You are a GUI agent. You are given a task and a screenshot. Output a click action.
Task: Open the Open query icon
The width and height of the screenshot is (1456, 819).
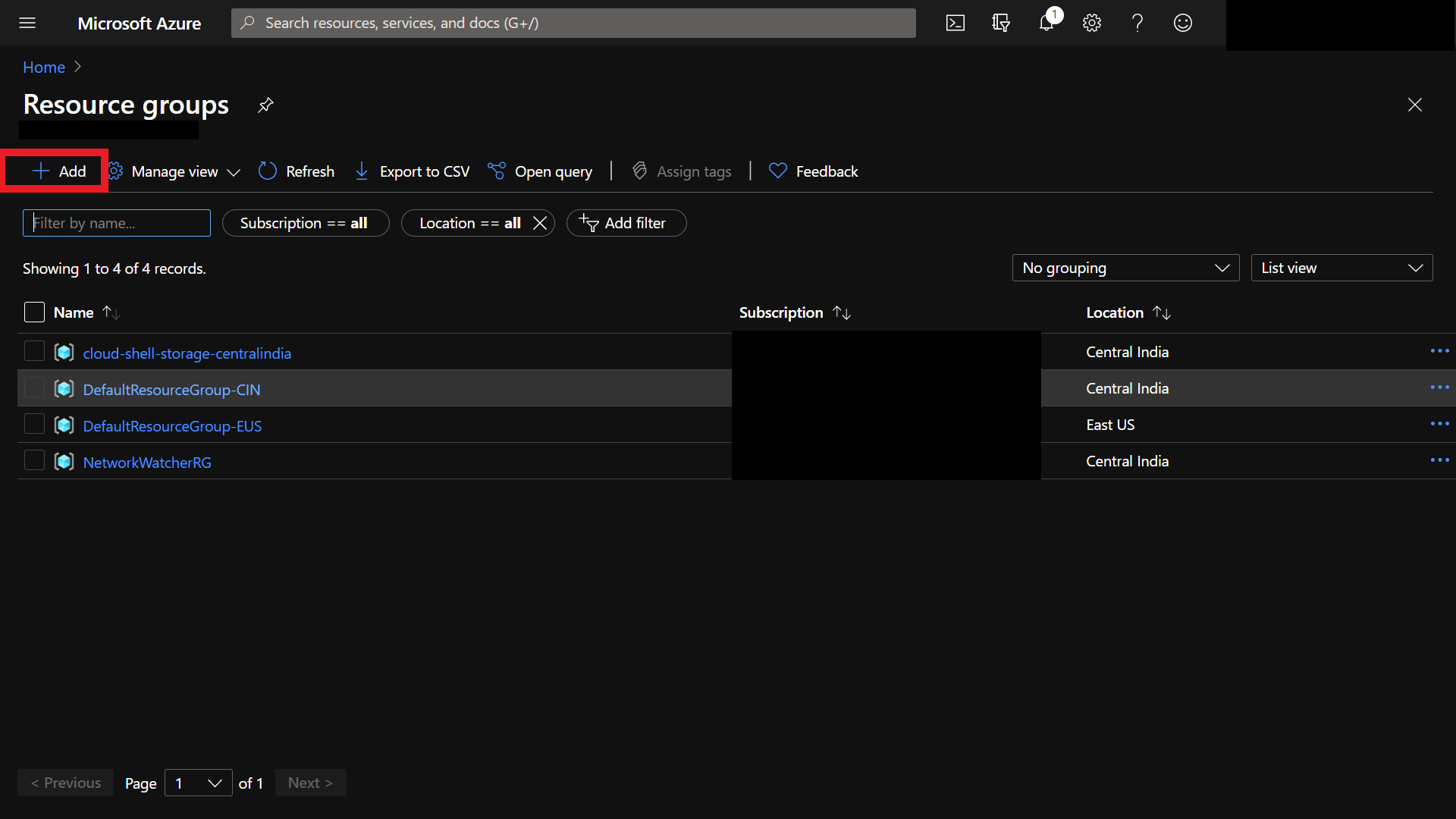click(x=496, y=171)
